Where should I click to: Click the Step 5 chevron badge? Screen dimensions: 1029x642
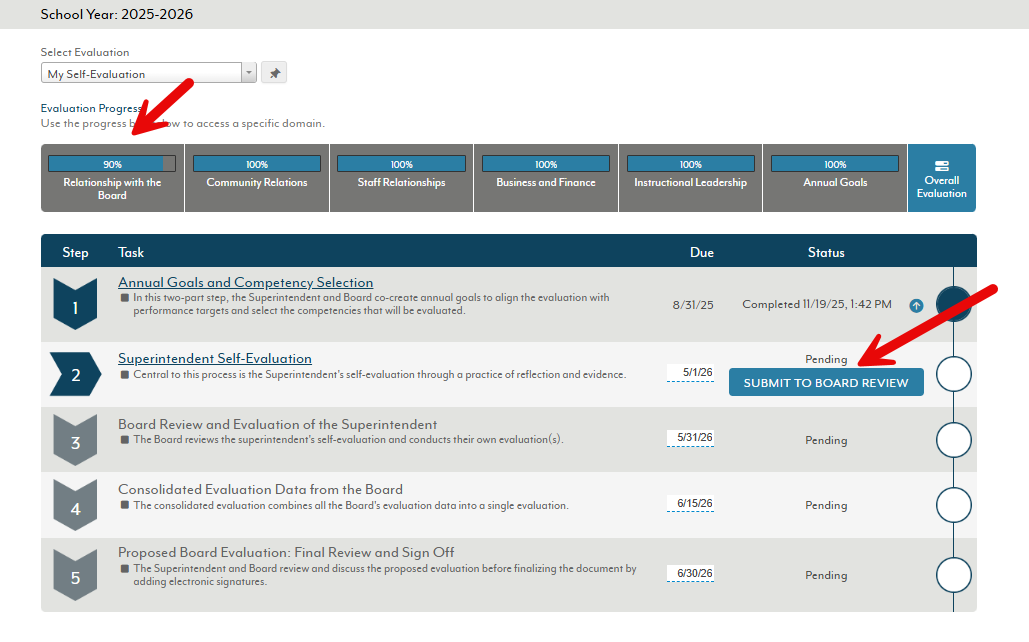75,575
